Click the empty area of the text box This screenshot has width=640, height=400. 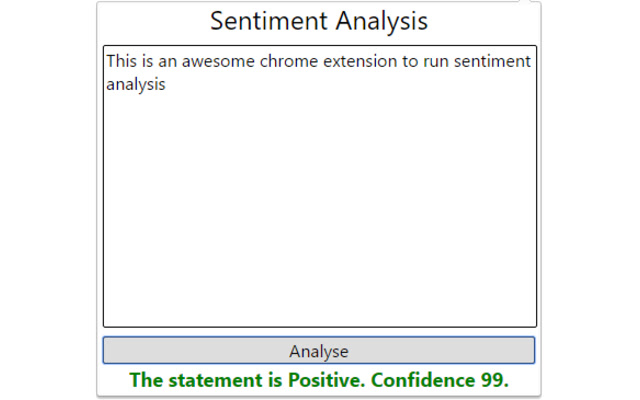(319, 220)
